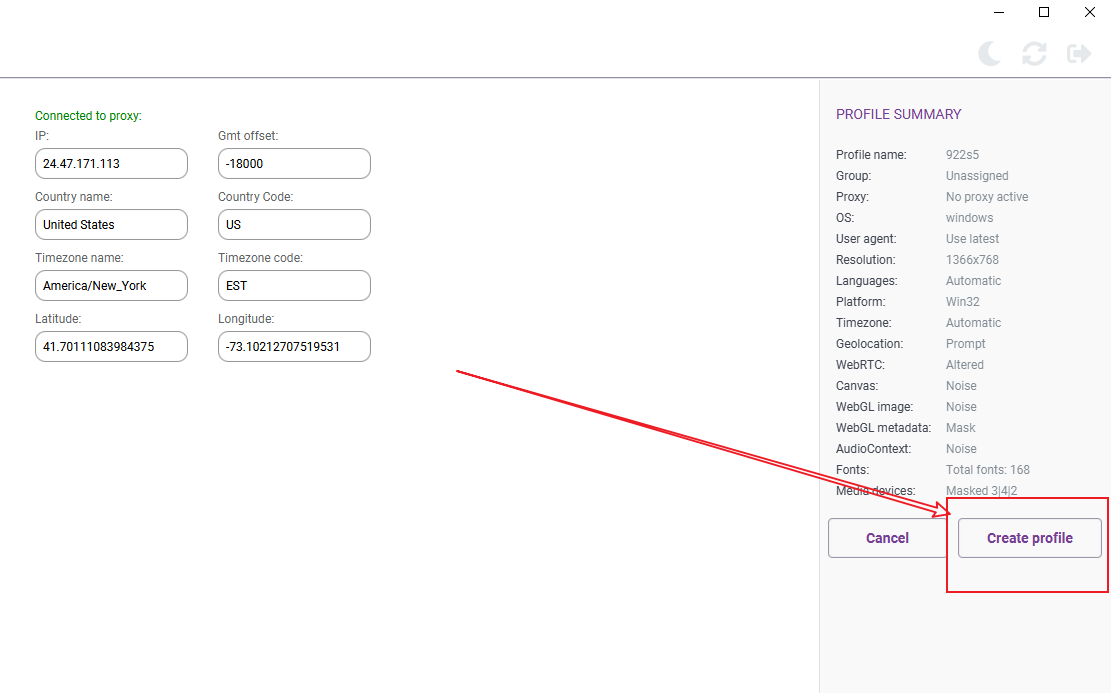This screenshot has width=1111, height=693.
Task: Click the profile name value 922s5
Action: click(962, 155)
